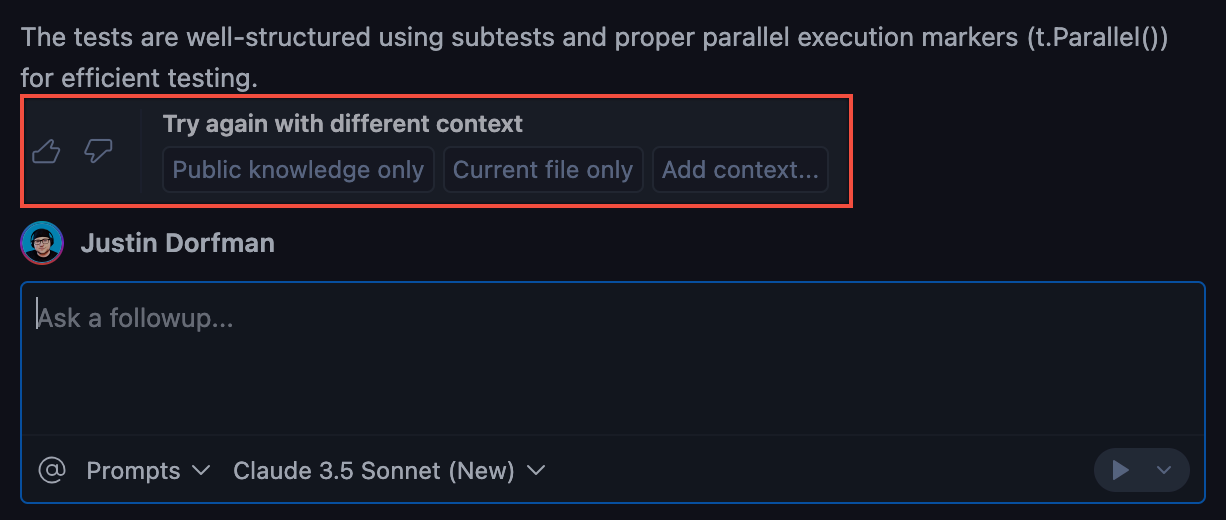Screen dimensions: 1226x520
Task: Click the @ mention icon
Action: coord(51,469)
